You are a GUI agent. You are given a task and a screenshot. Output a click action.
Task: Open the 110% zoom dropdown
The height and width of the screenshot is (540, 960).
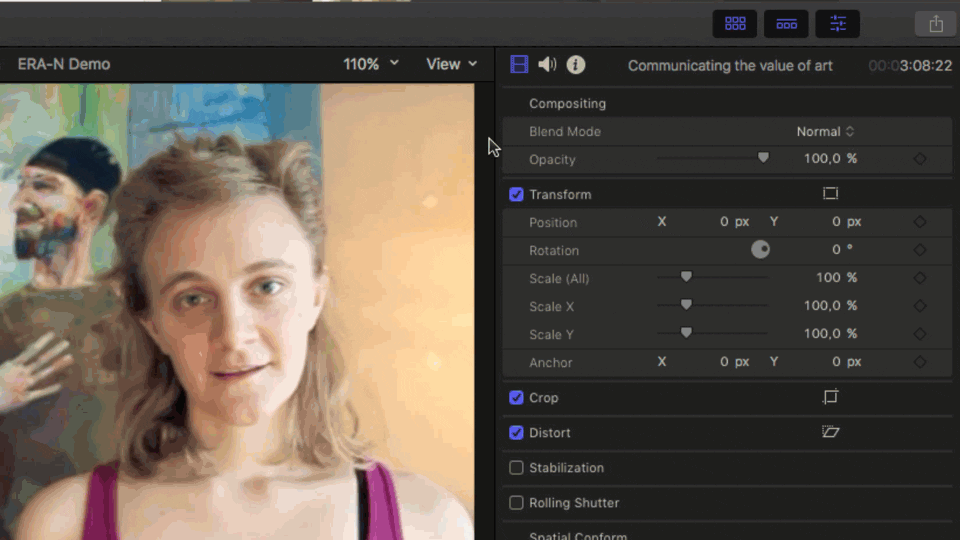(371, 64)
